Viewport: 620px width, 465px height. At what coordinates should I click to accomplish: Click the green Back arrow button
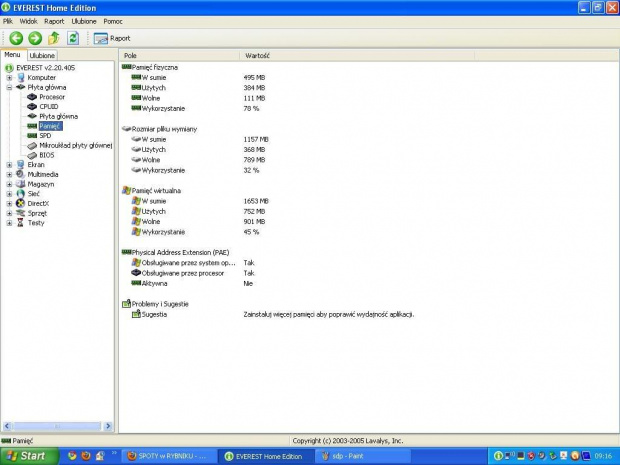point(16,38)
